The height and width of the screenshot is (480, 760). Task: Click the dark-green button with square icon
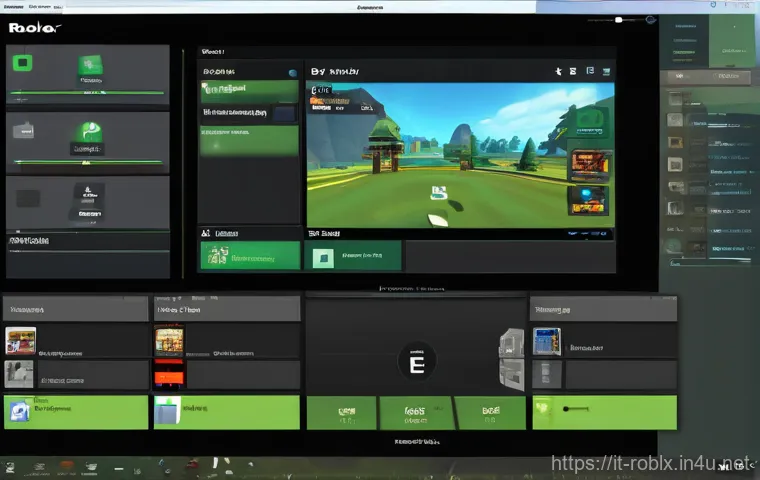(x=353, y=256)
